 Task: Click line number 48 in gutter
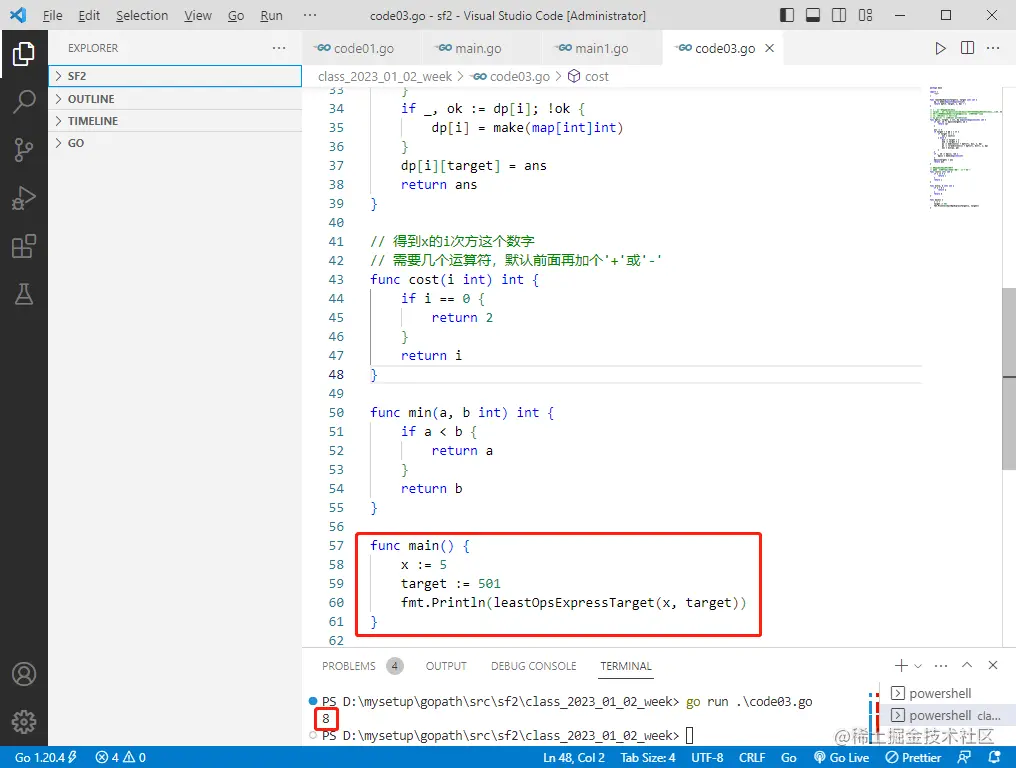tap(336, 375)
